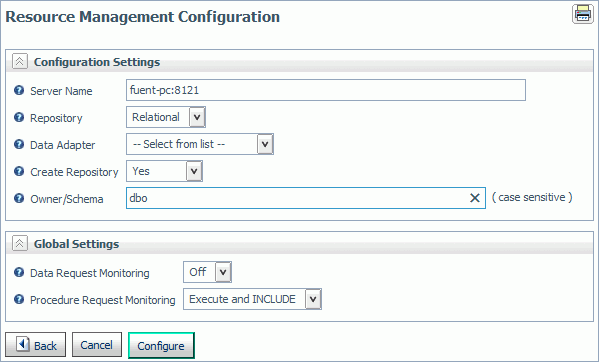Open Data Request Monitoring Off dropdown

click(207, 272)
